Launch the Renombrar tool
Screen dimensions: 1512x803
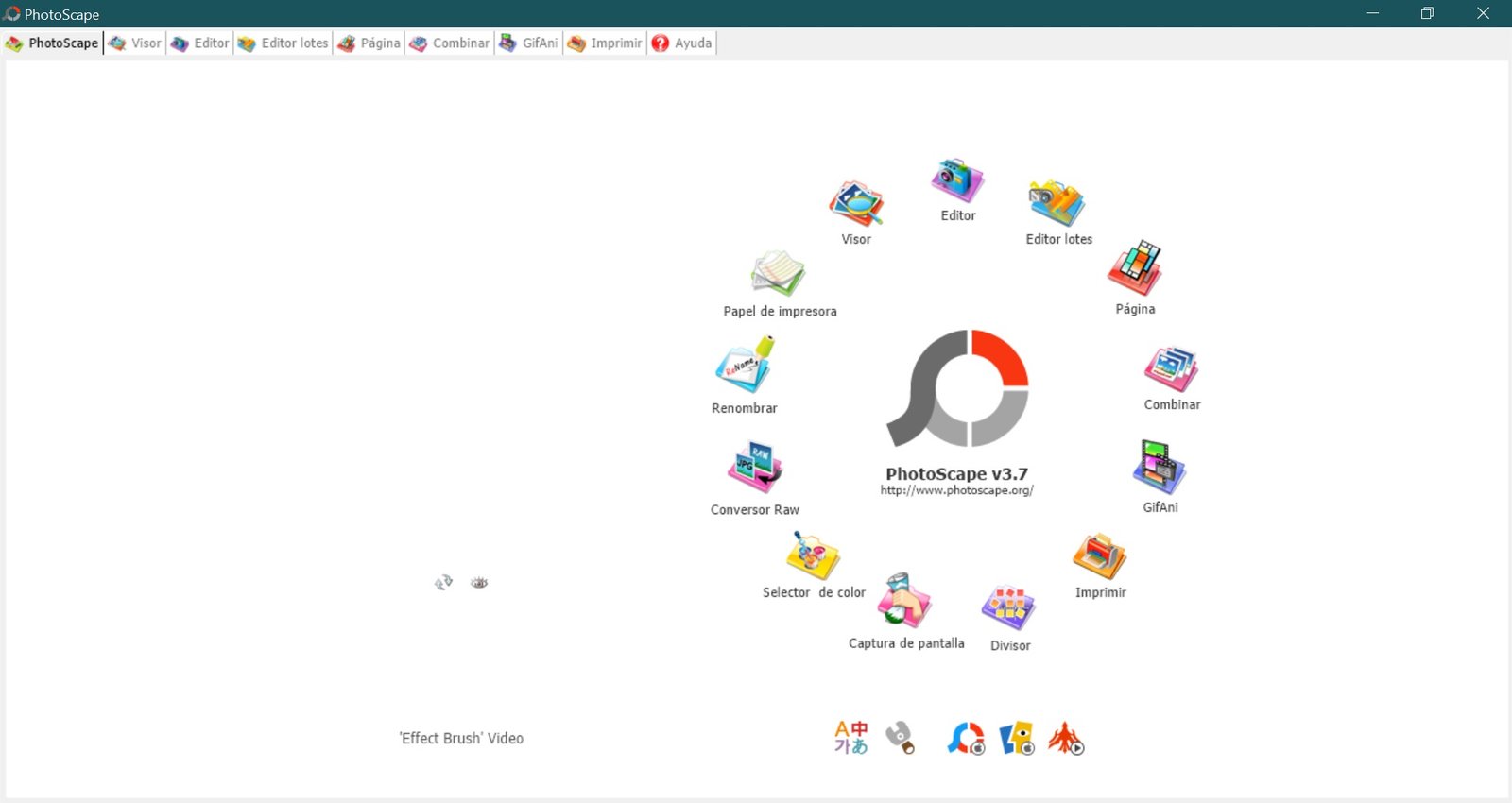tap(745, 365)
